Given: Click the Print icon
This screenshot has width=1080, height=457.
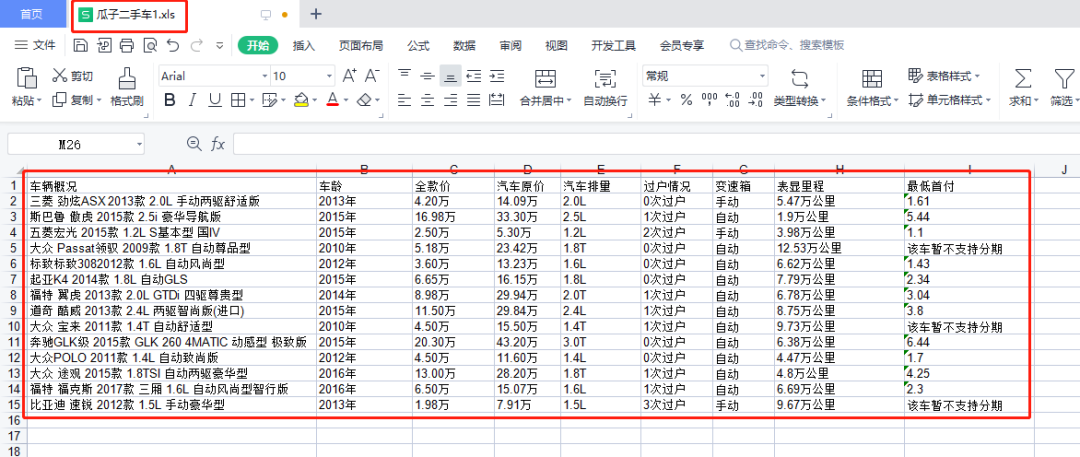Looking at the screenshot, I should click(x=127, y=45).
